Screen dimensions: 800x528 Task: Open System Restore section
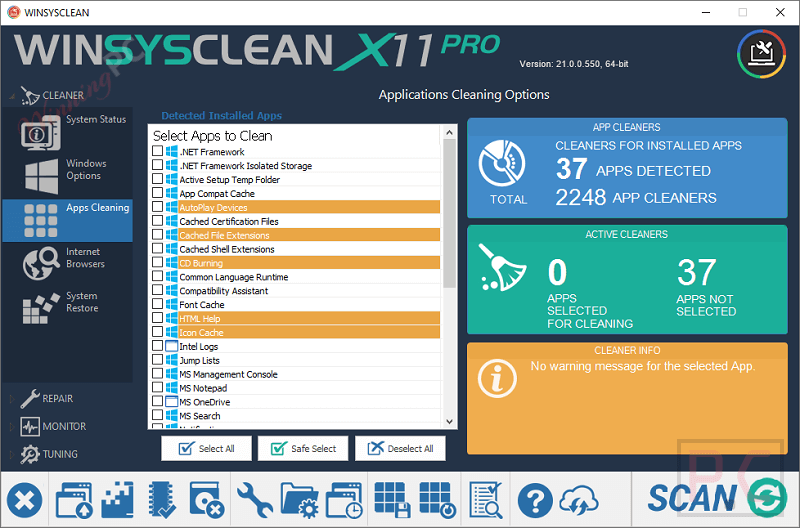click(67, 308)
